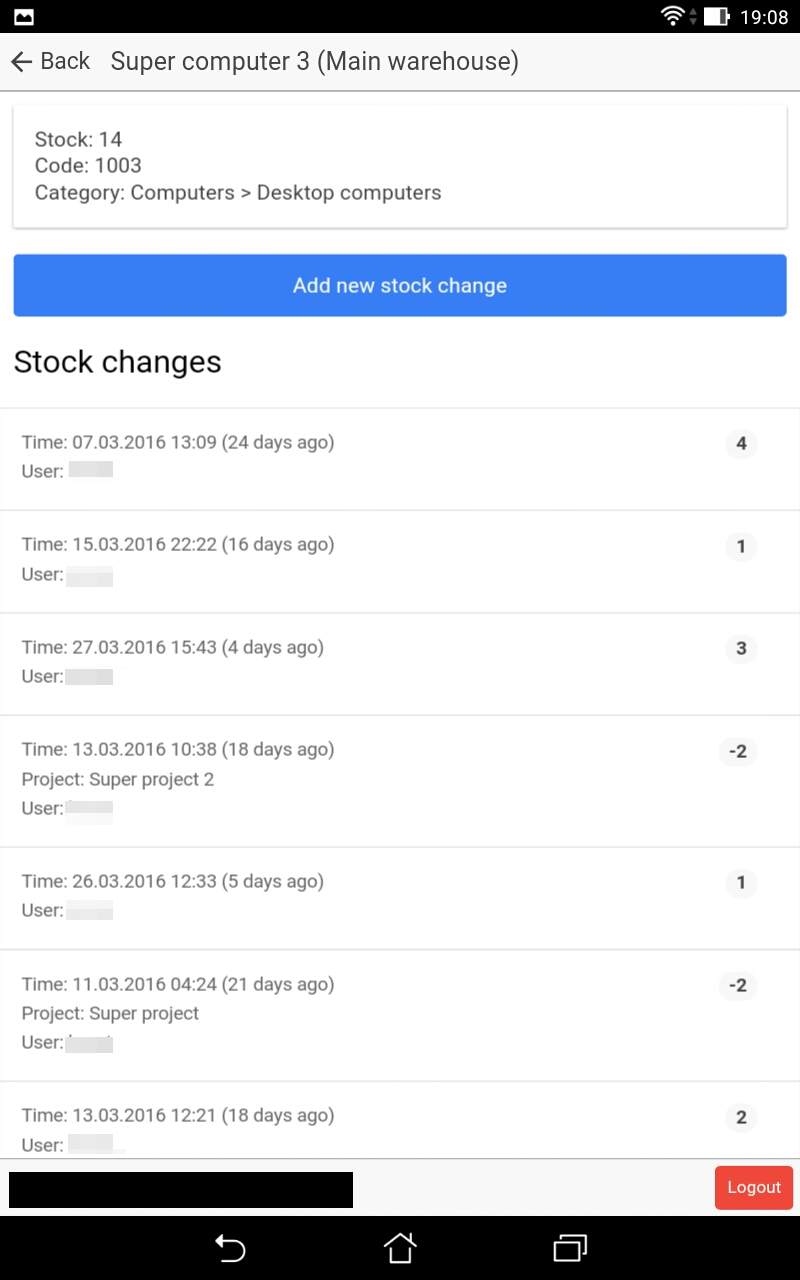Image resolution: width=800 pixels, height=1280 pixels.
Task: Tap the Super computer 3 page title
Action: click(x=314, y=62)
